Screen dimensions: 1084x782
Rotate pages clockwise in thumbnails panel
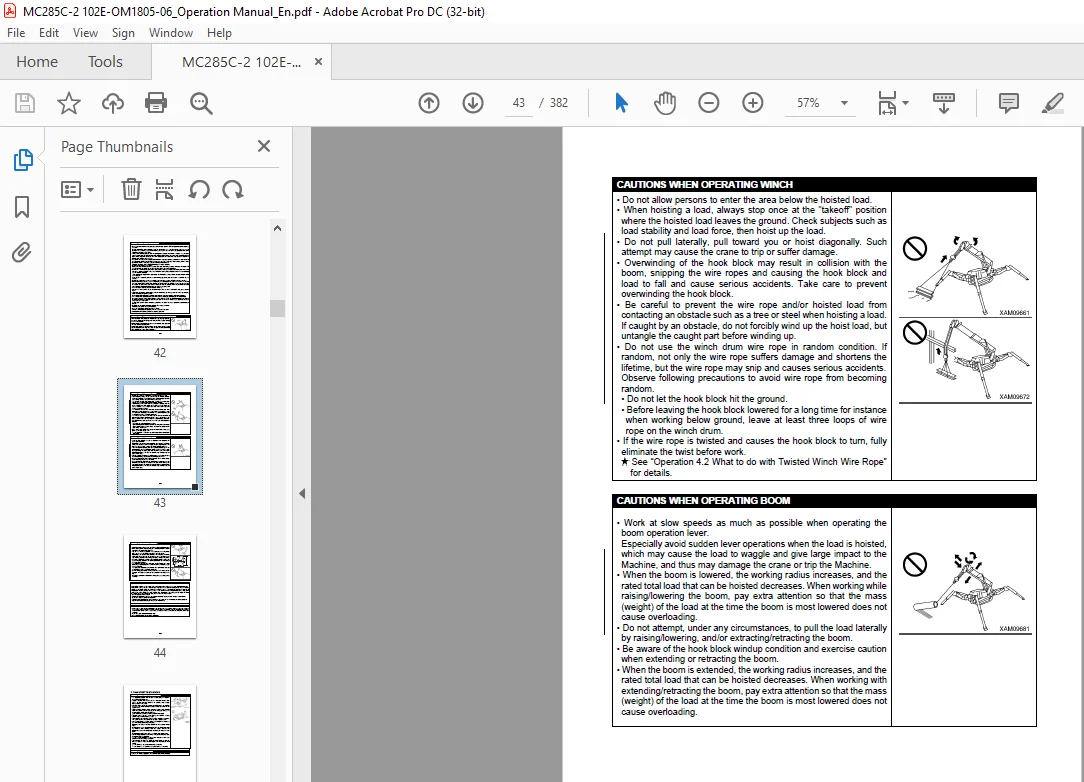[x=233, y=189]
